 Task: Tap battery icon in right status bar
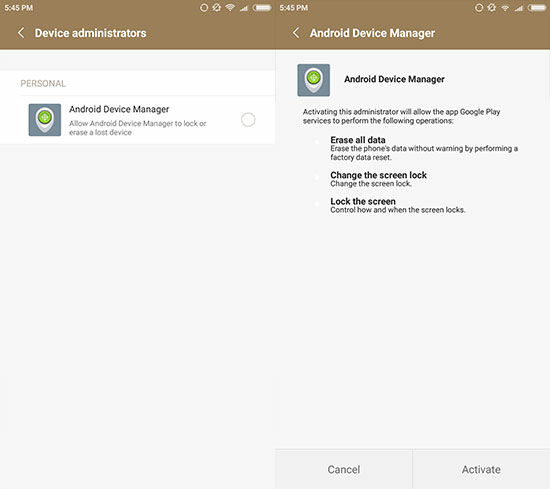(537, 7)
